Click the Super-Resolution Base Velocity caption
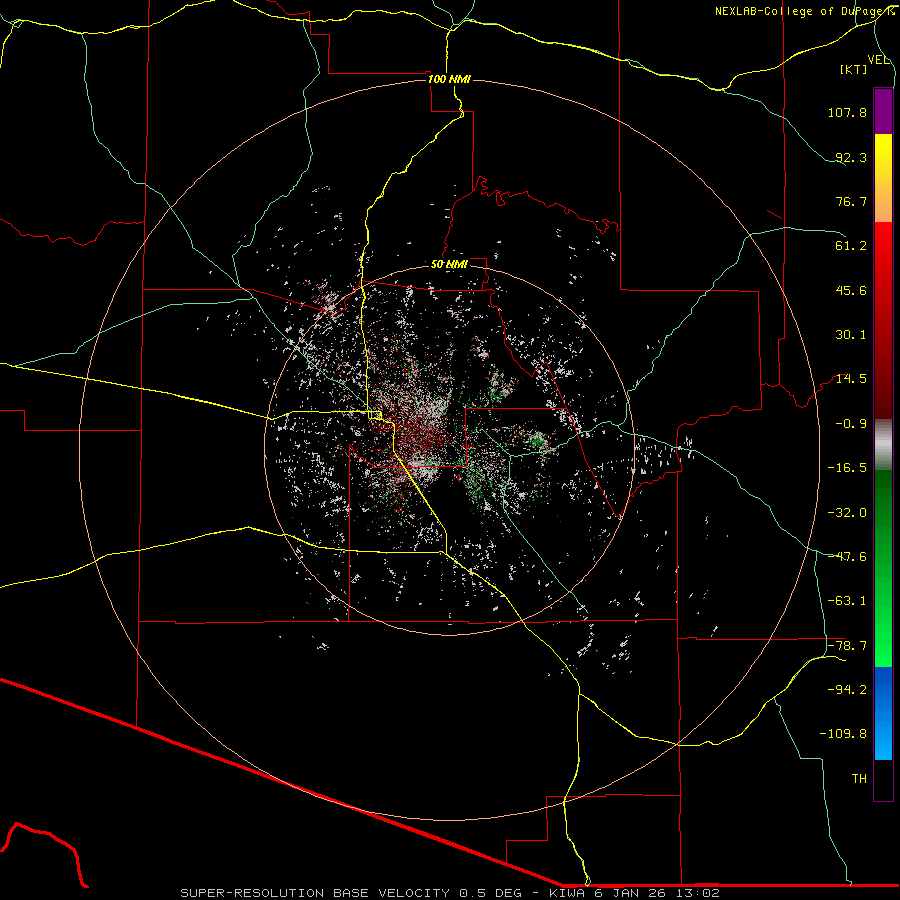The height and width of the screenshot is (900, 900). click(449, 893)
